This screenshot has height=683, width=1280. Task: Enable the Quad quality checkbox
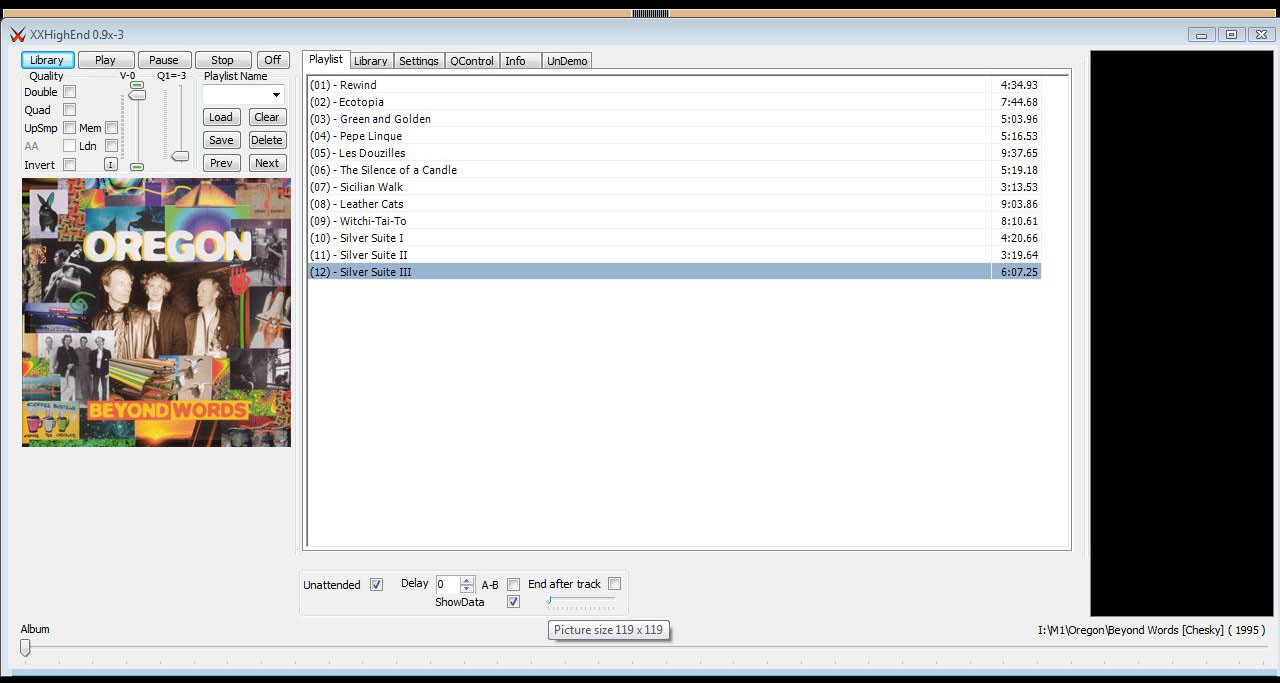[70, 110]
